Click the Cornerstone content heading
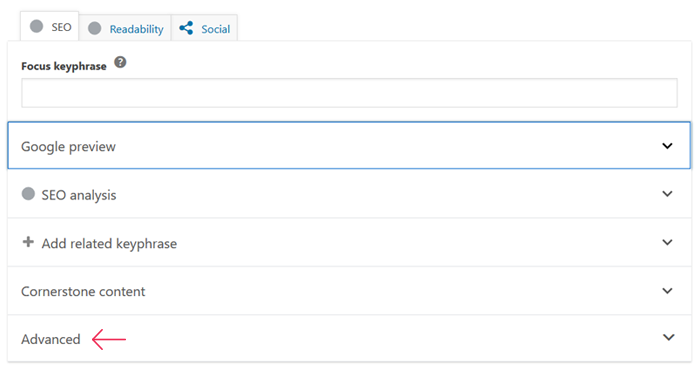Image resolution: width=700 pixels, height=374 pixels. coord(83,291)
